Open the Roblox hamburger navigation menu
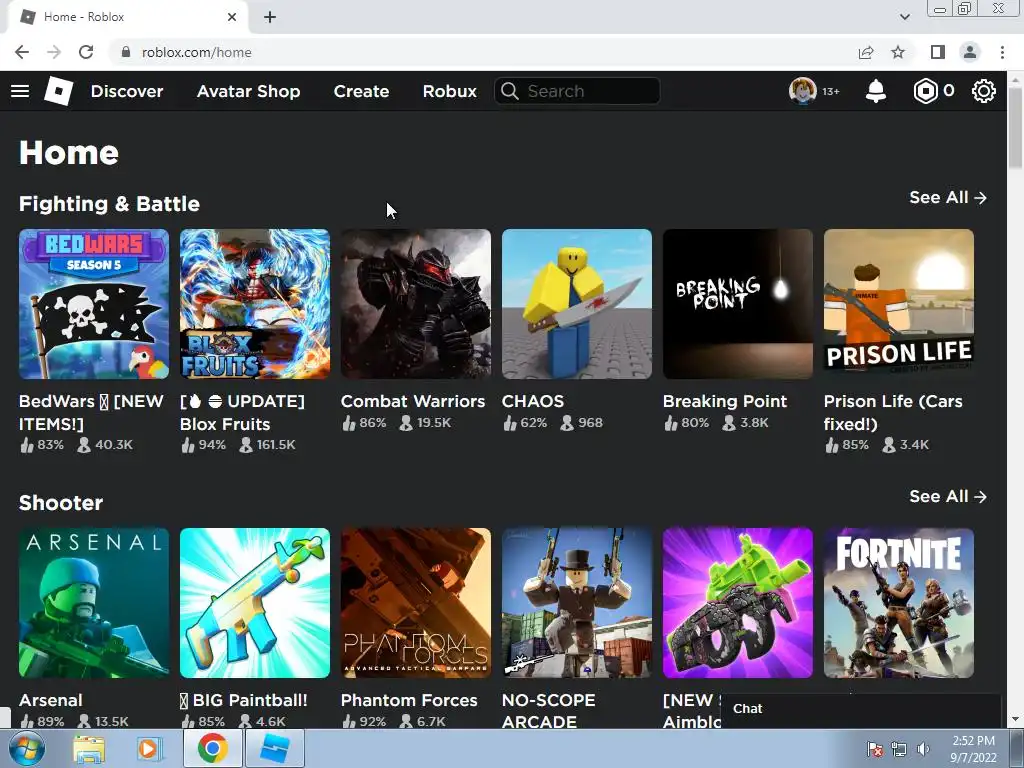 pyautogui.click(x=20, y=91)
